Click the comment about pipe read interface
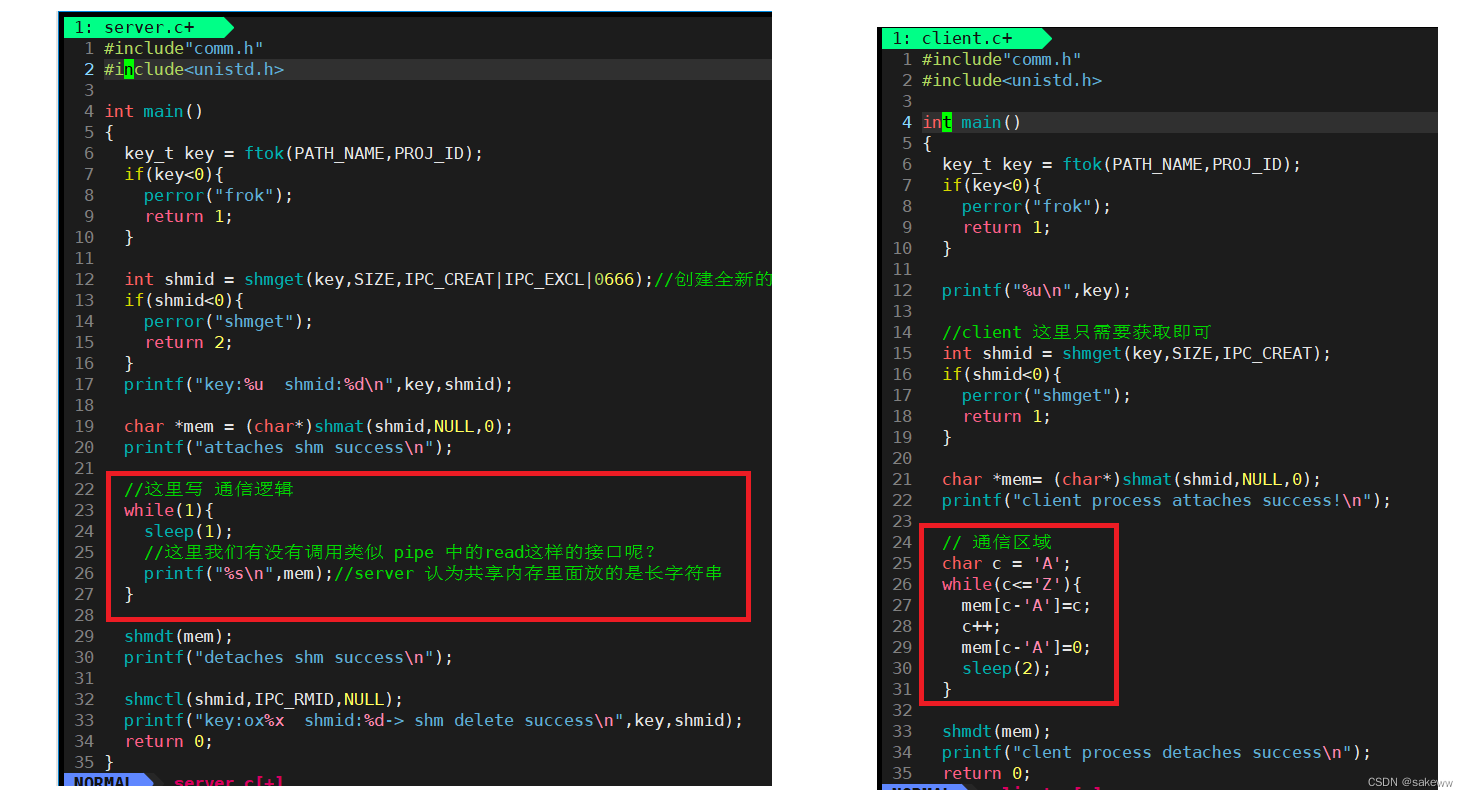The image size is (1468, 797). (x=400, y=552)
